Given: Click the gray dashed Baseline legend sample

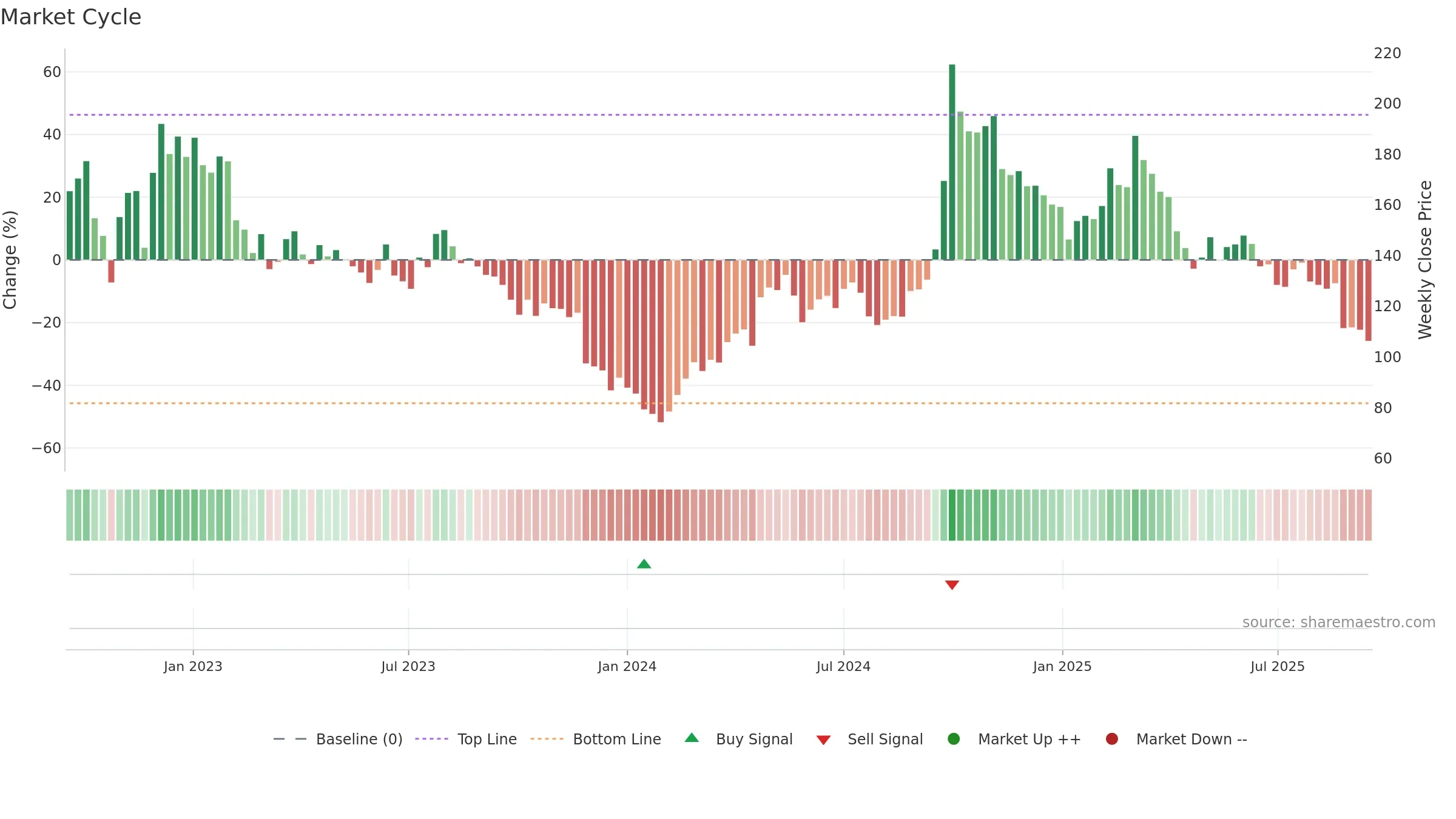Looking at the screenshot, I should (x=290, y=739).
